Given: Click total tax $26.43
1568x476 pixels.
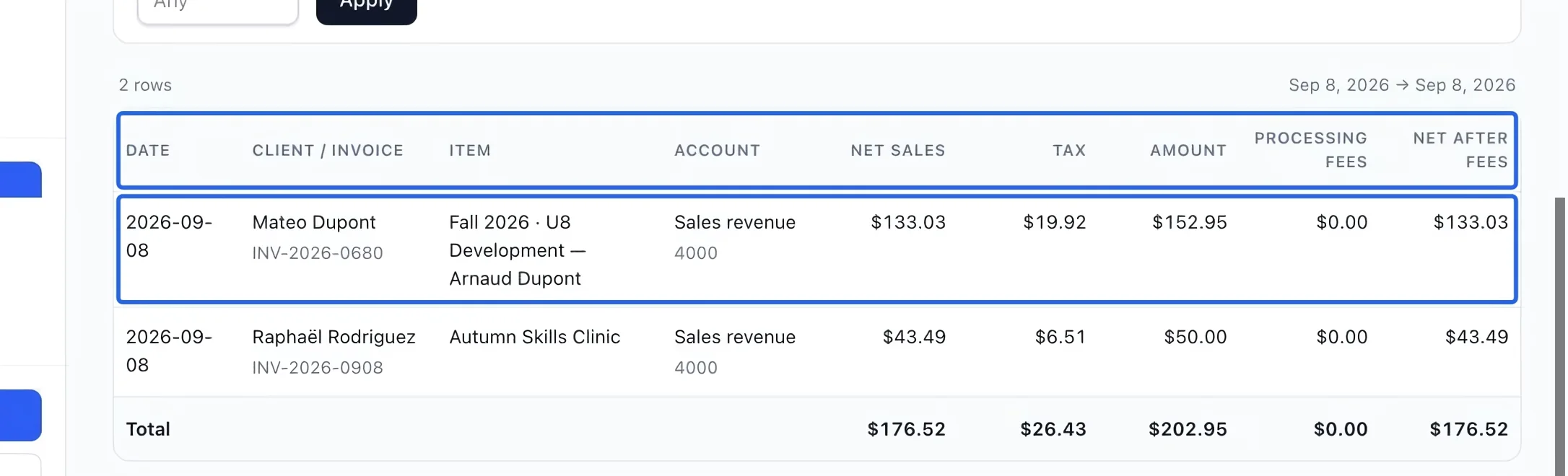Looking at the screenshot, I should (x=1053, y=429).
